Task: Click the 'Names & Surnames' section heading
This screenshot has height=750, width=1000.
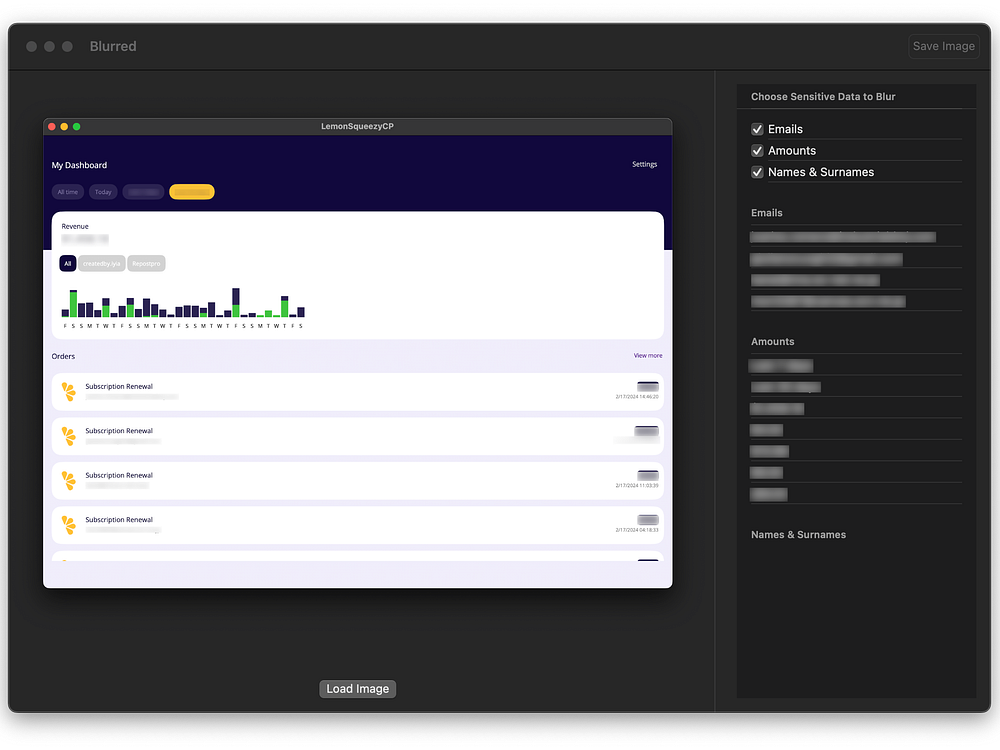Action: (798, 535)
